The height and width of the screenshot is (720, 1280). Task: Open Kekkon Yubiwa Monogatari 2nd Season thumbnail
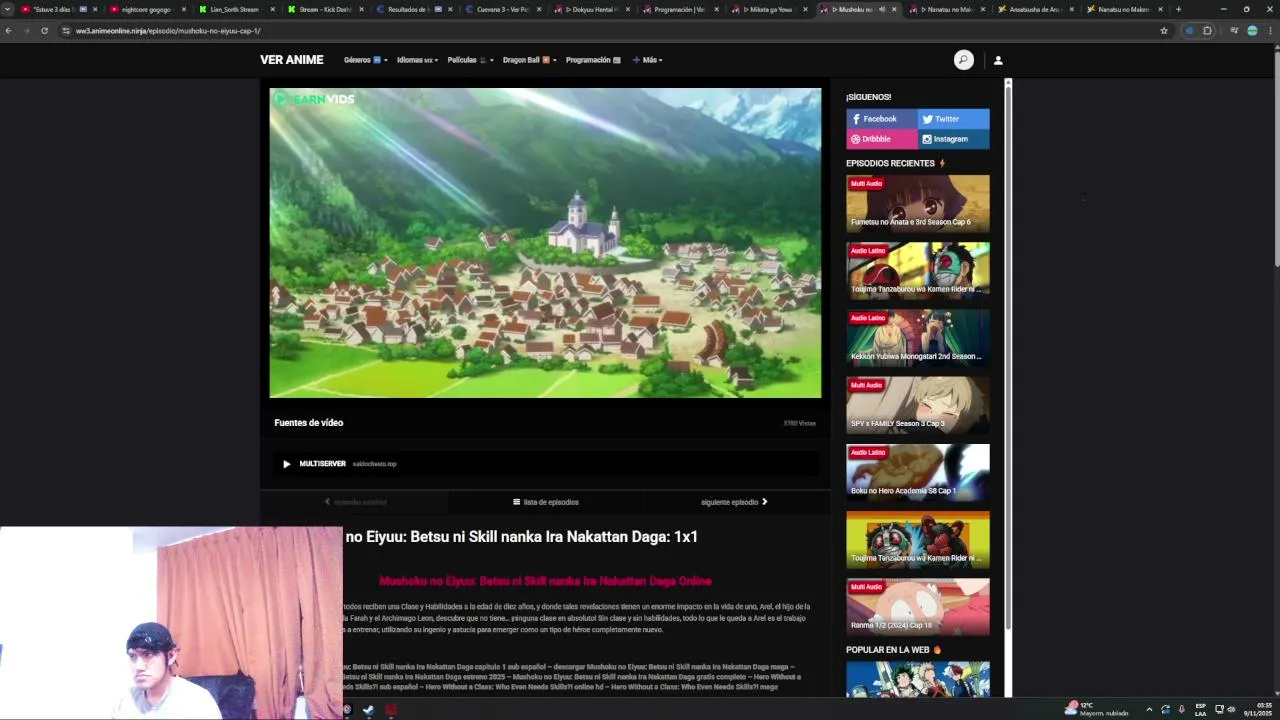(x=918, y=338)
